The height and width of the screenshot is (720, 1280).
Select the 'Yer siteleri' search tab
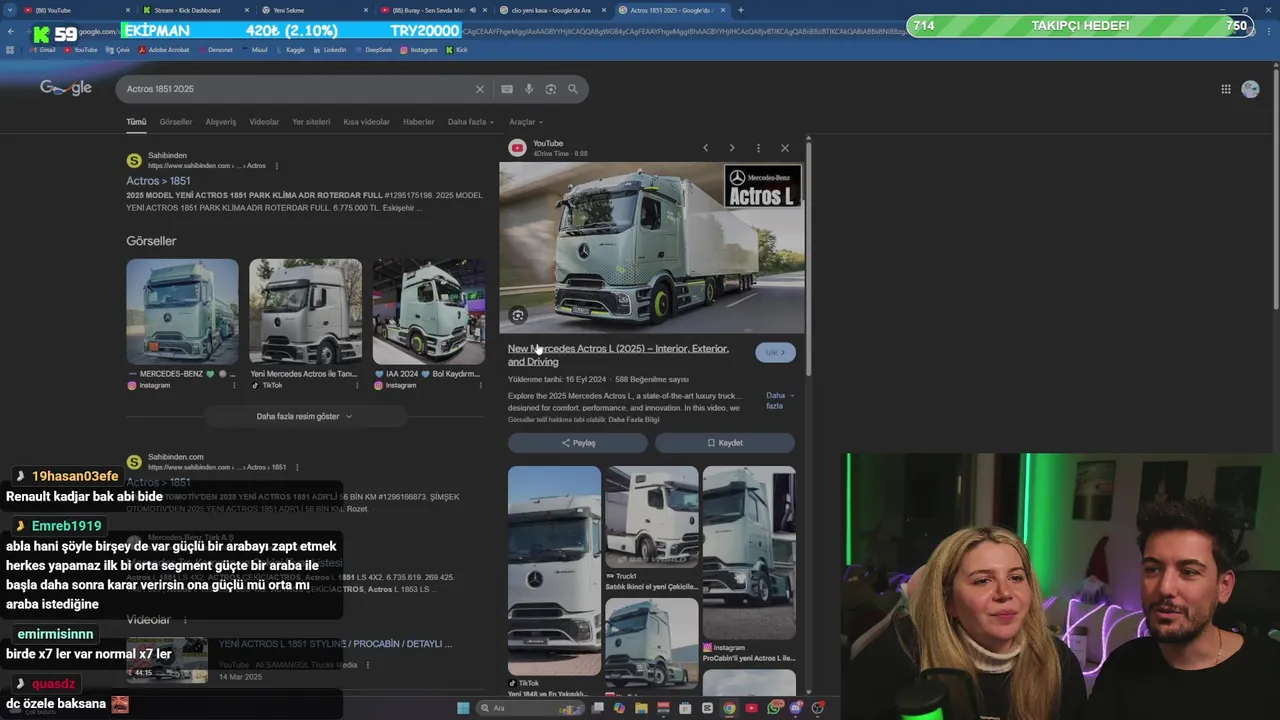tap(311, 122)
